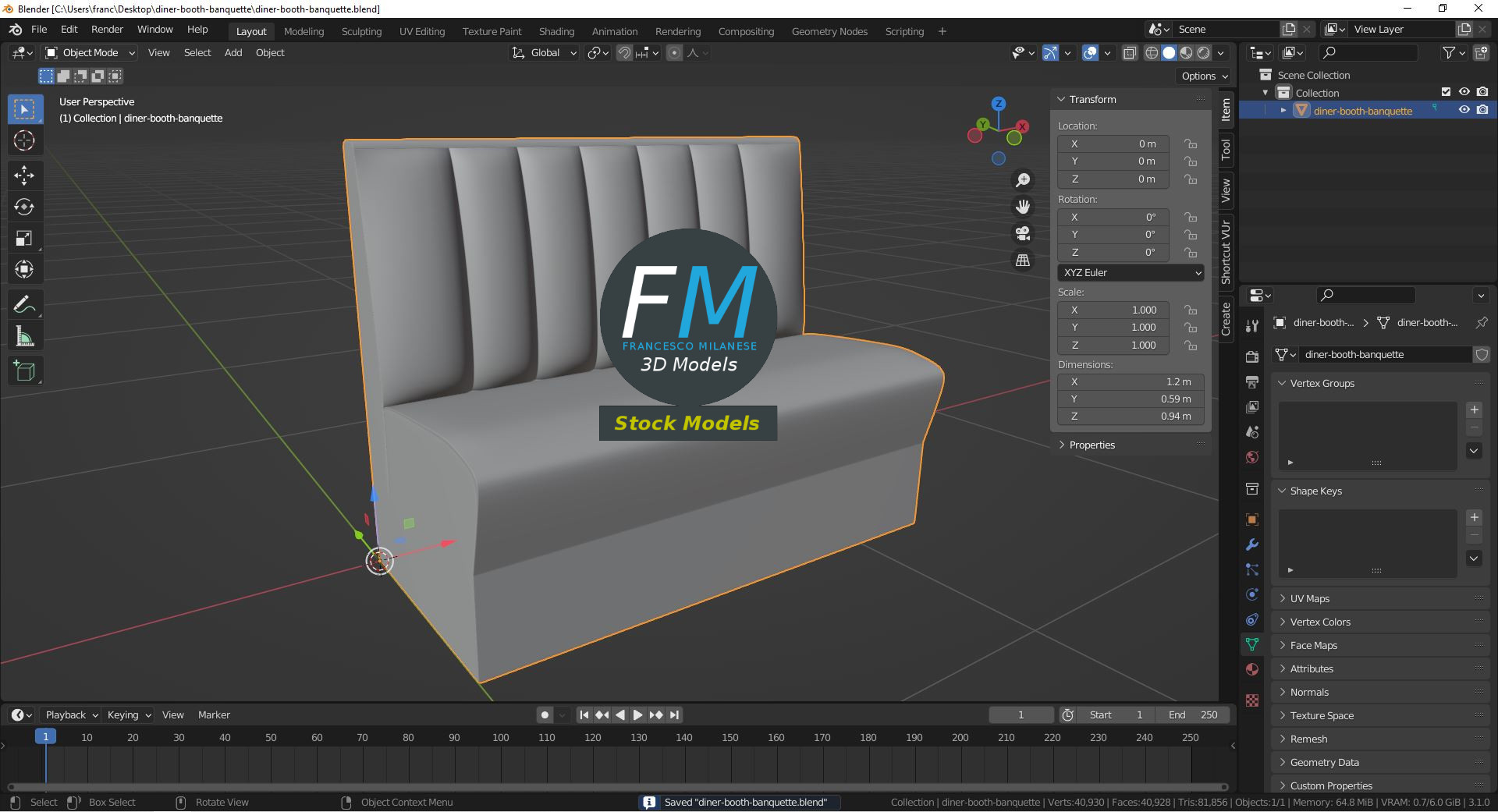
Task: Click the Dimensions X 1.2 m field
Action: (1131, 382)
